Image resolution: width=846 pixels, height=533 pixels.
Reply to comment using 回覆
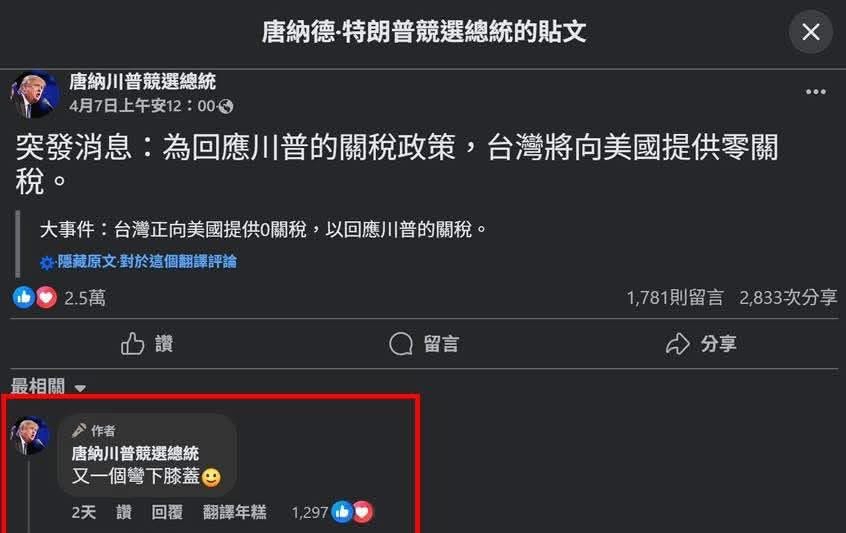click(167, 511)
